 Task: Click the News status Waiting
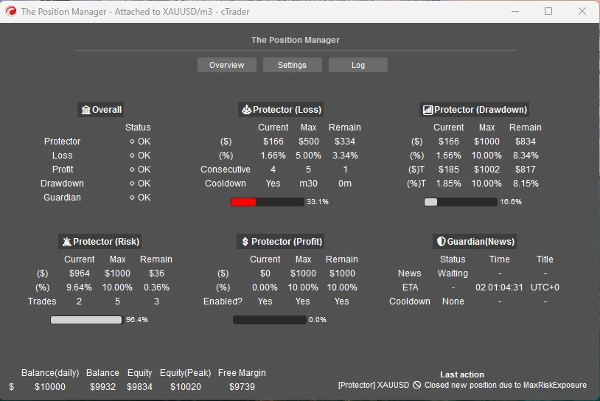click(x=453, y=274)
